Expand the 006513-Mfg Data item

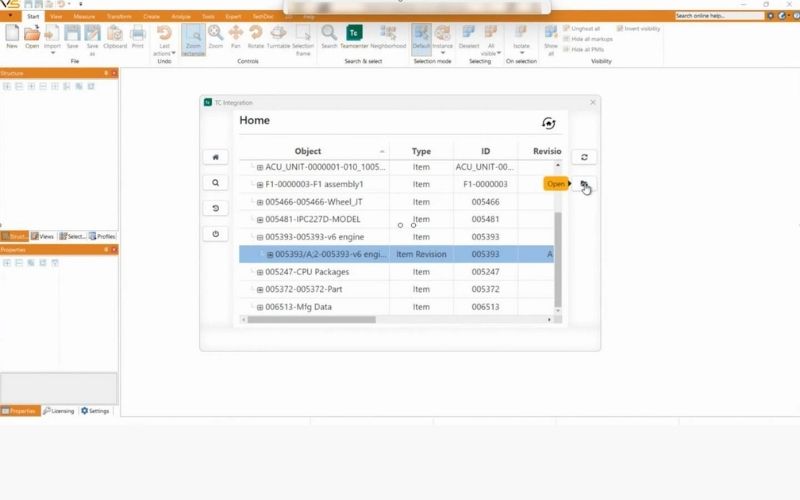coord(260,307)
